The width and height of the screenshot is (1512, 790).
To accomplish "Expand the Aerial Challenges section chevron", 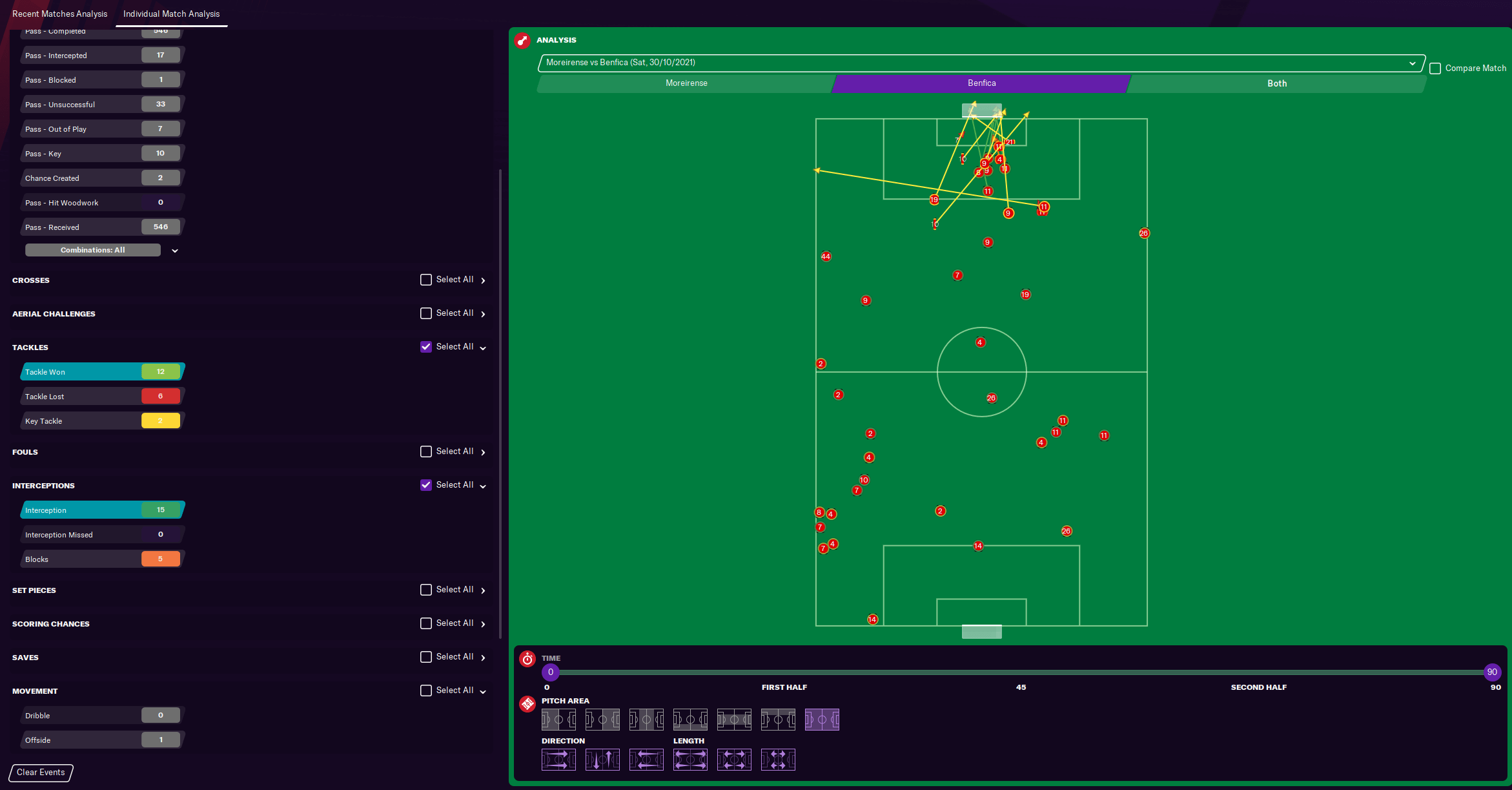I will coord(483,314).
